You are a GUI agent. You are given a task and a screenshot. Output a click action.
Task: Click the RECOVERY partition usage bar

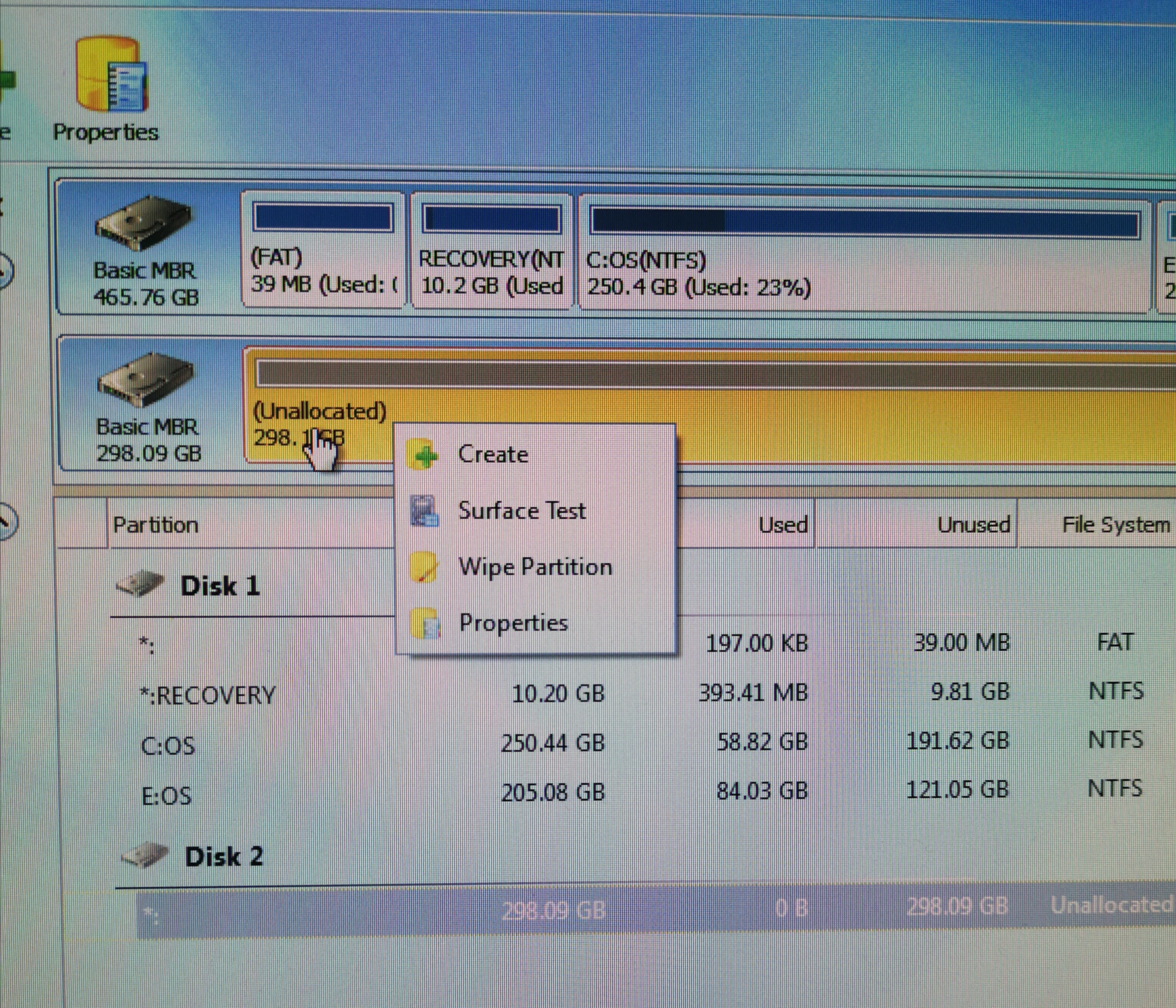pos(492,219)
